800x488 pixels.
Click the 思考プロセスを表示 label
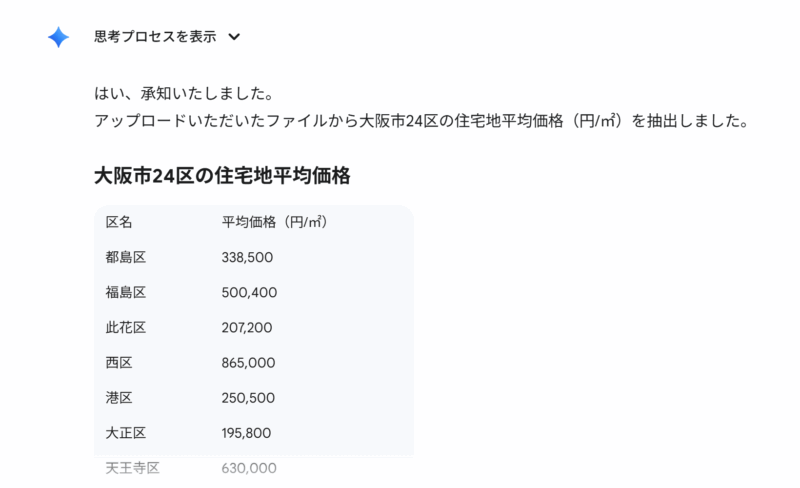click(x=155, y=37)
